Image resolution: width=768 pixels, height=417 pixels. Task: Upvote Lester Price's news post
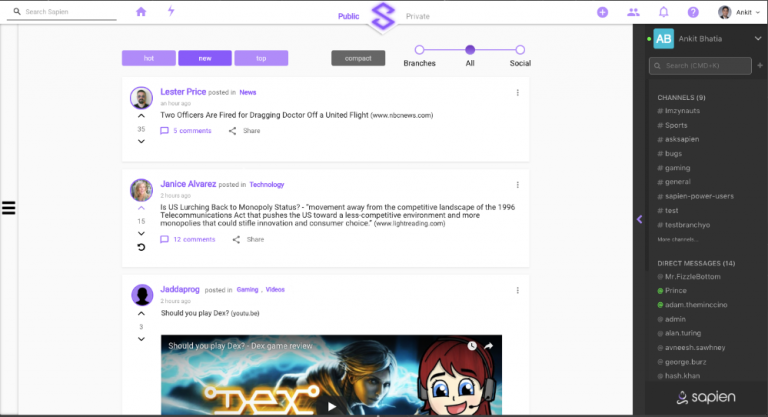pos(141,116)
